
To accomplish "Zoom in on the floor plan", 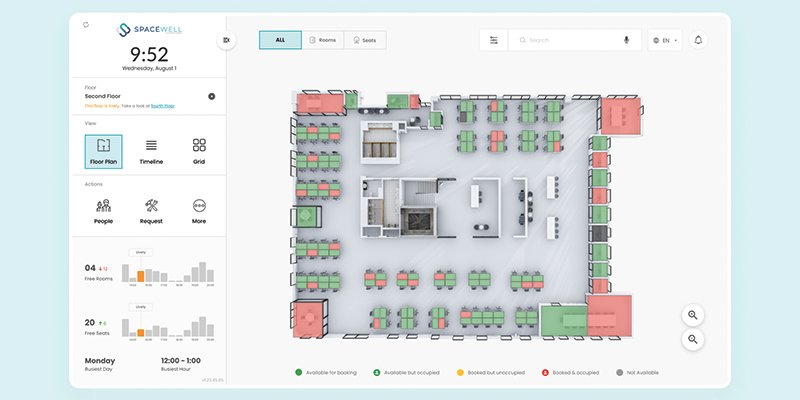I will pos(693,315).
